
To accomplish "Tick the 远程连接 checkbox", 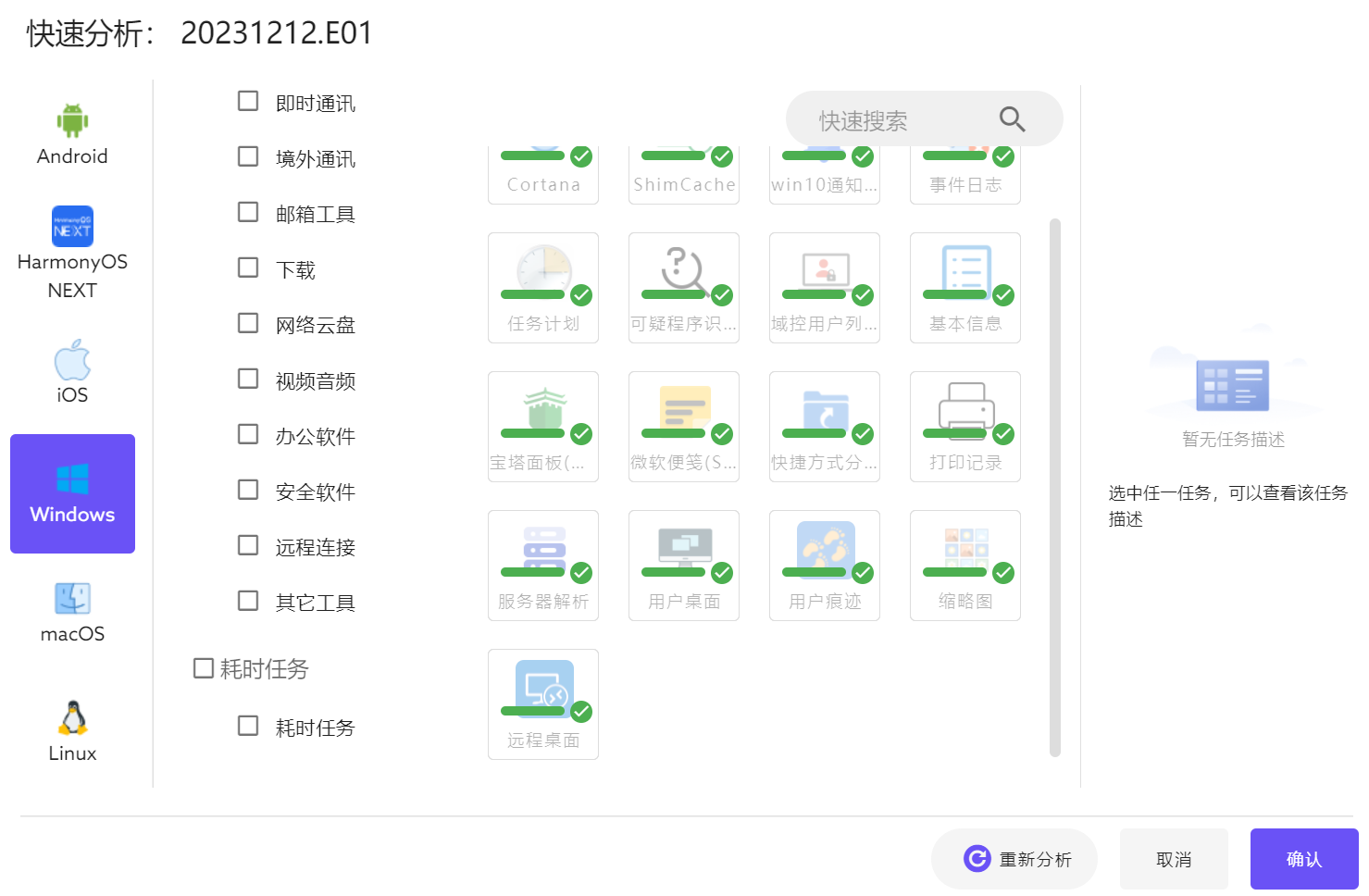I will point(248,545).
